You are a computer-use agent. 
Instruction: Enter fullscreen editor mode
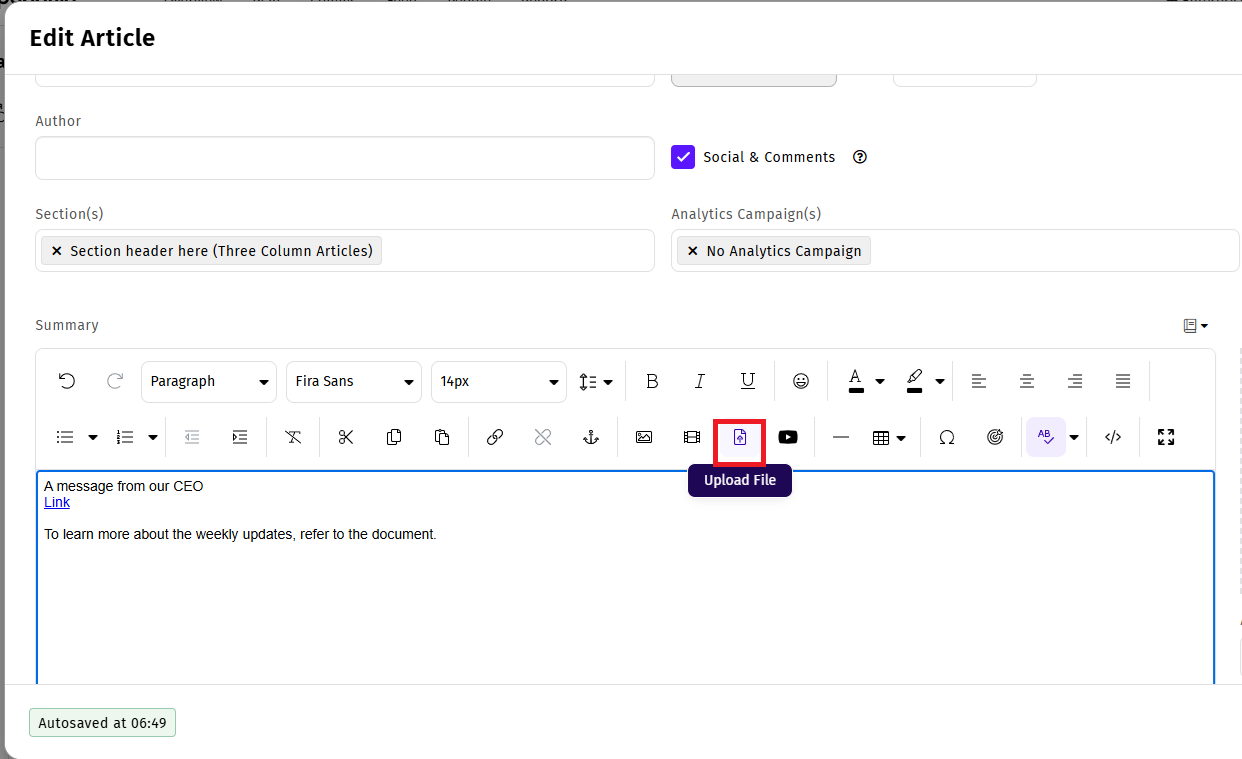[1165, 438]
